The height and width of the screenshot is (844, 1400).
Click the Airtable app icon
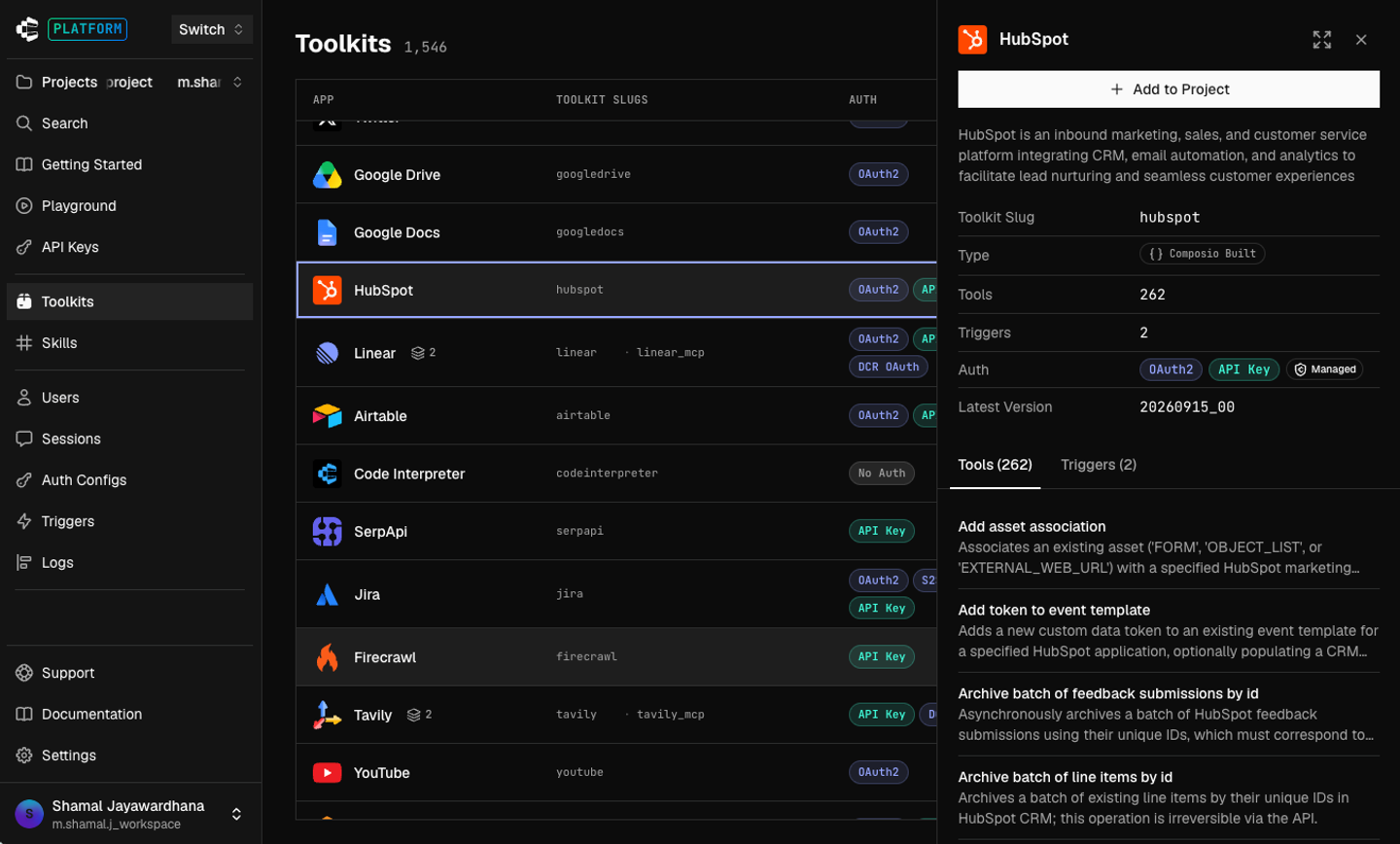click(x=327, y=416)
